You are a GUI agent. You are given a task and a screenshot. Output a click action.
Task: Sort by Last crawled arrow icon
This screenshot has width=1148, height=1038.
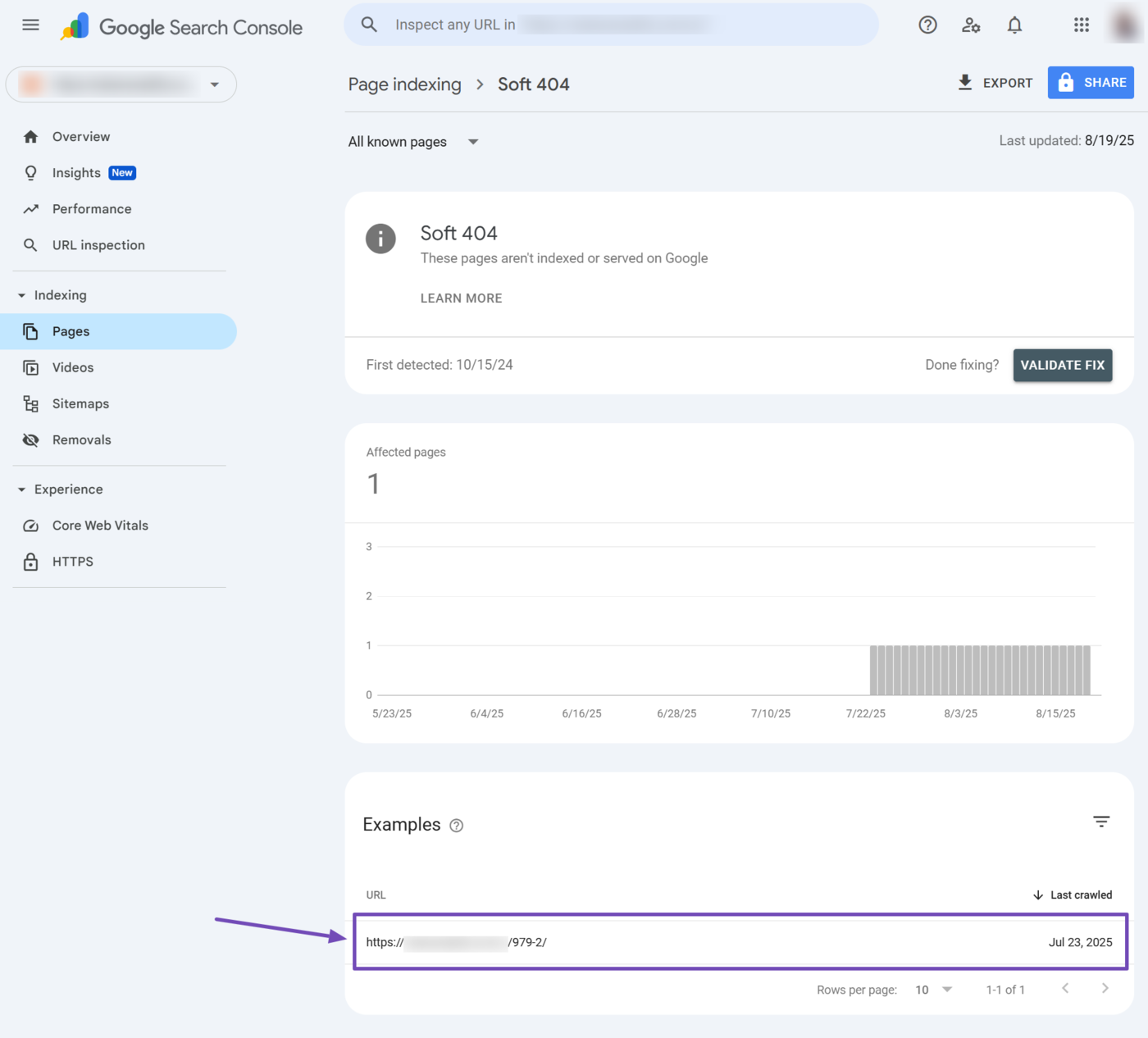[1038, 895]
